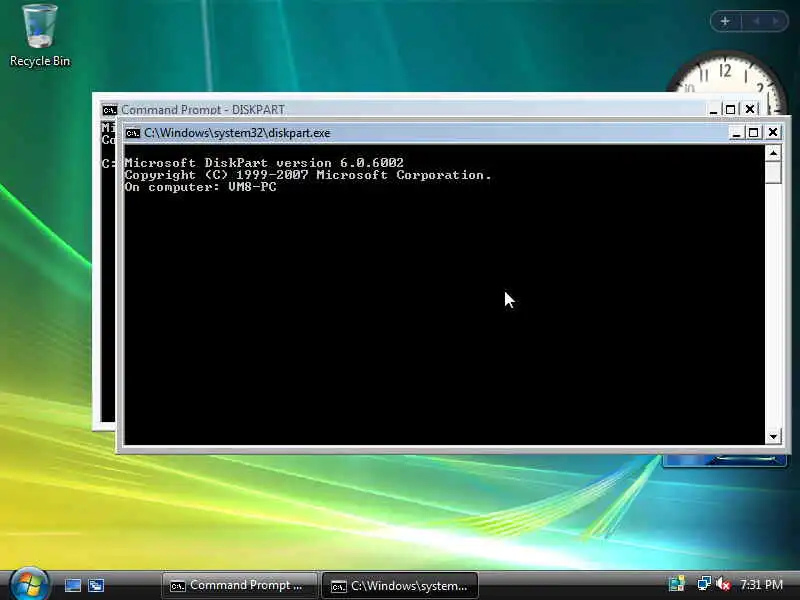Maximize the diskpart.exe window
This screenshot has height=600, width=800.
point(753,133)
